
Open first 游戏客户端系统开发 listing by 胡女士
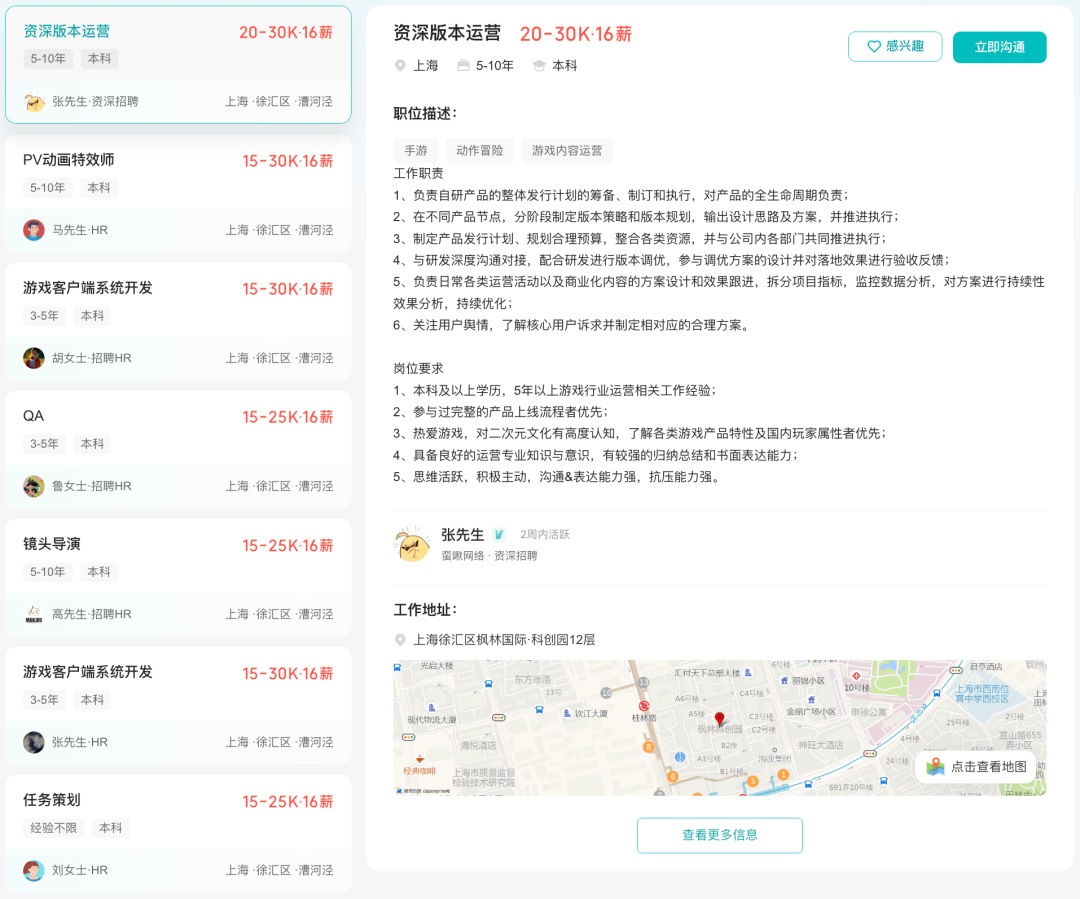point(178,321)
